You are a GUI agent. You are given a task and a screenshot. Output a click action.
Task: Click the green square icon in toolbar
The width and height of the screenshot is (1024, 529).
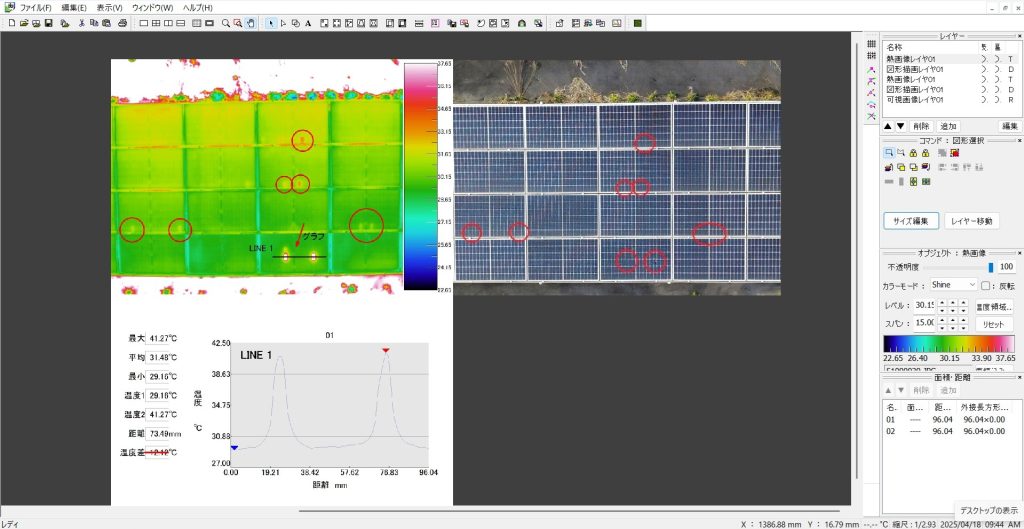[638, 22]
